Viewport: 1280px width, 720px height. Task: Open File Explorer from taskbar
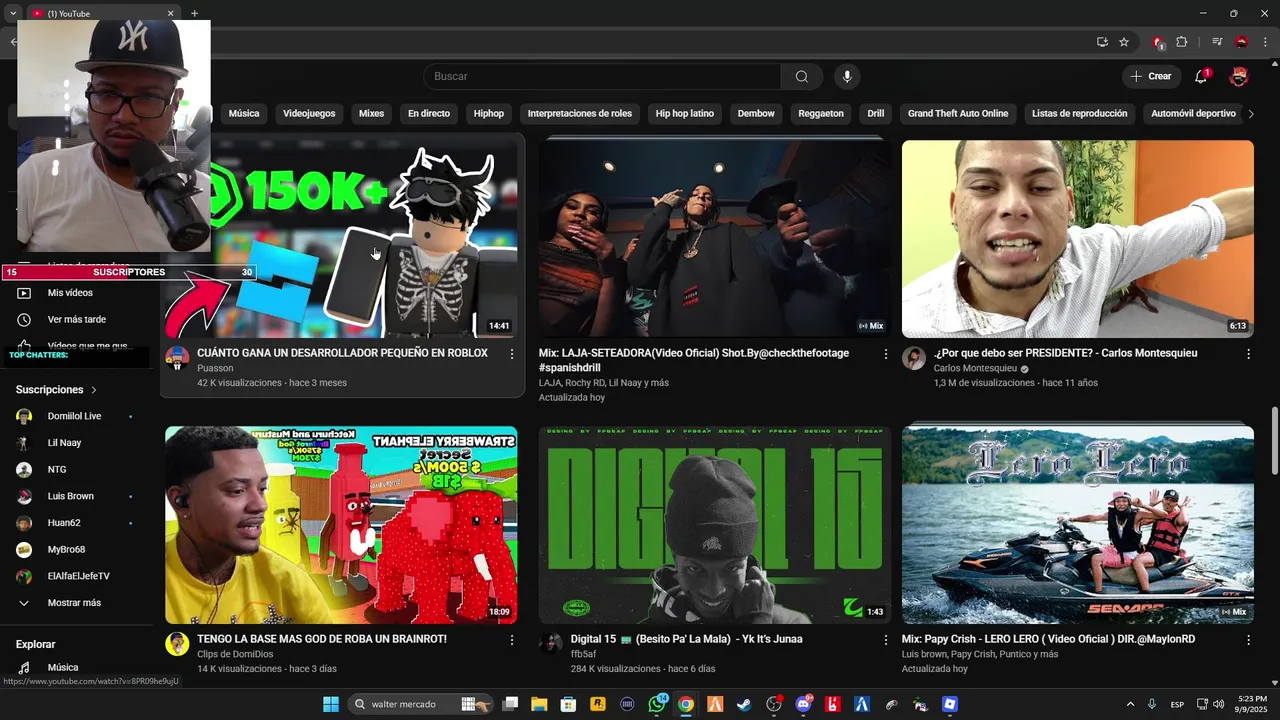[539, 704]
